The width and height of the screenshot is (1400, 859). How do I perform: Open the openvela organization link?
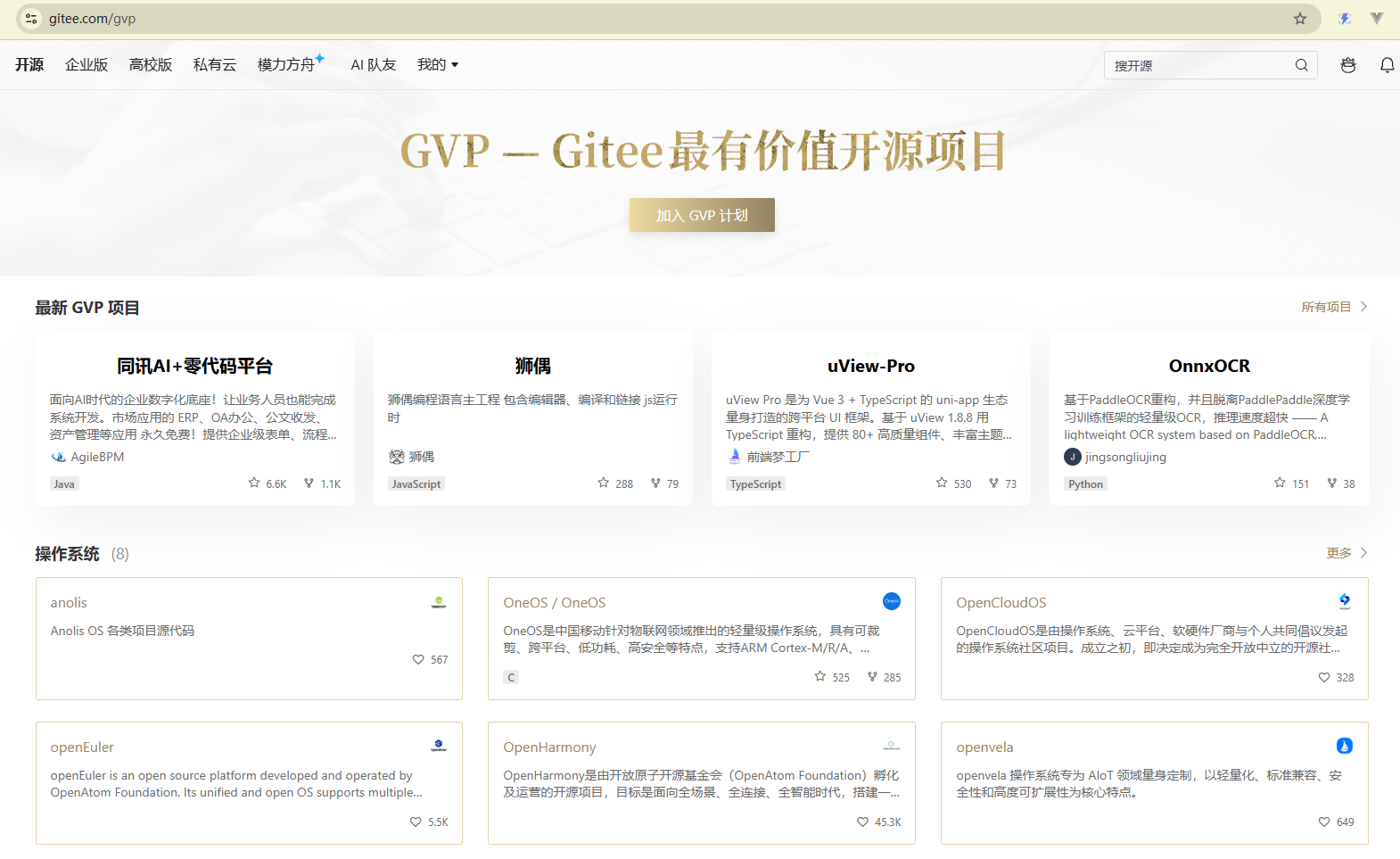coord(984,747)
